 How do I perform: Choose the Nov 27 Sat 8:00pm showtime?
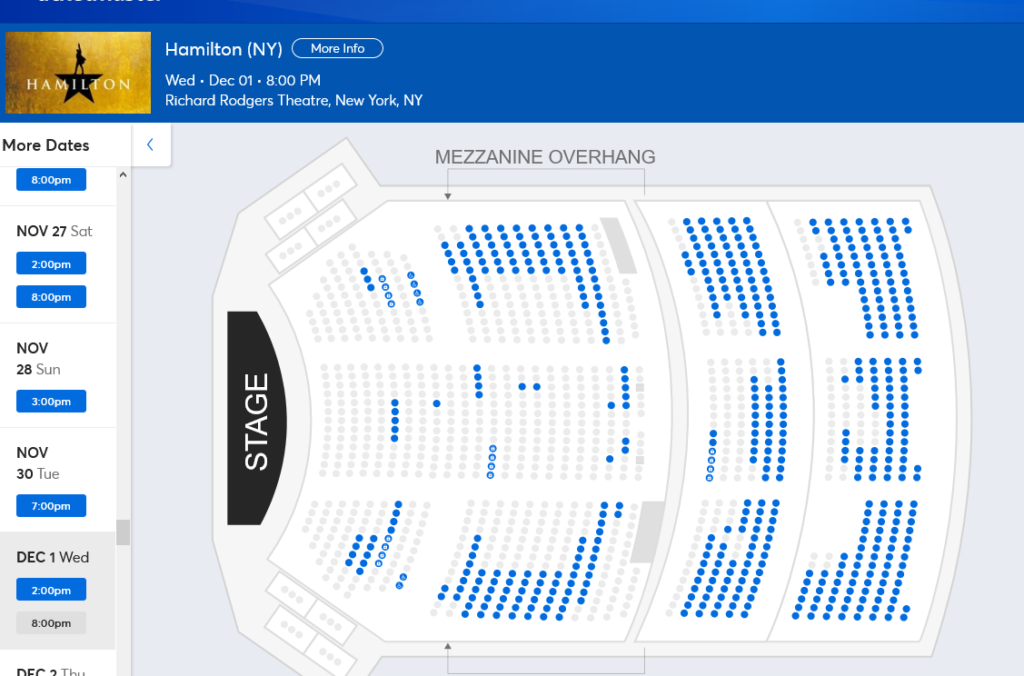(51, 297)
